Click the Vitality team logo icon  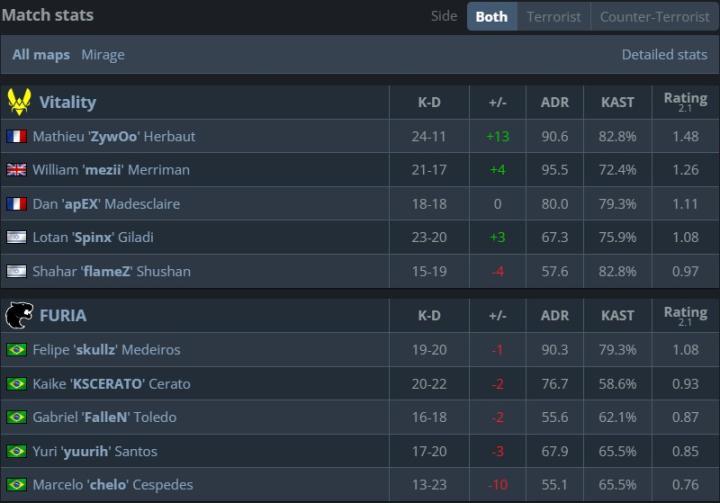[x=19, y=102]
